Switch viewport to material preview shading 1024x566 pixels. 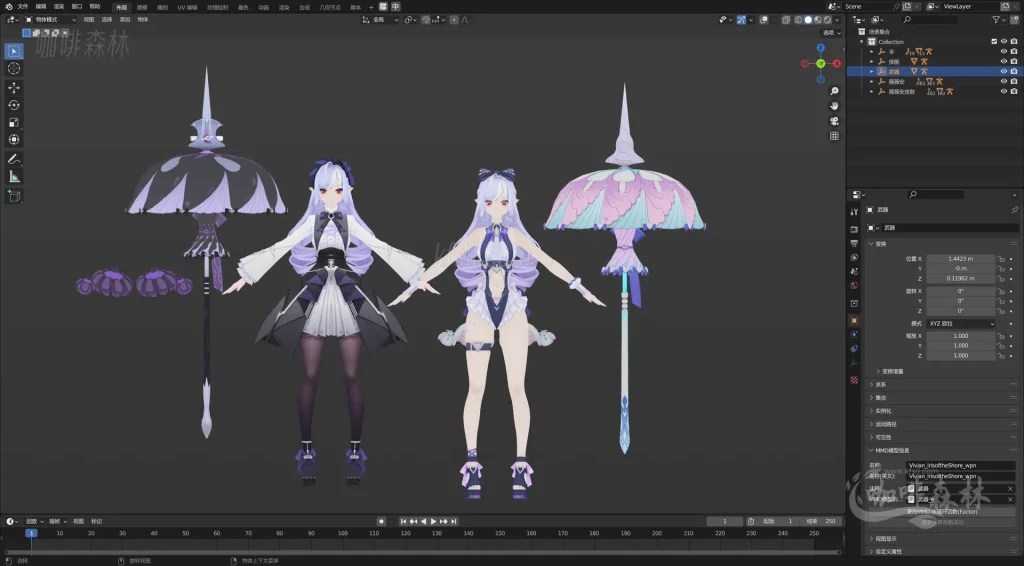coord(818,20)
